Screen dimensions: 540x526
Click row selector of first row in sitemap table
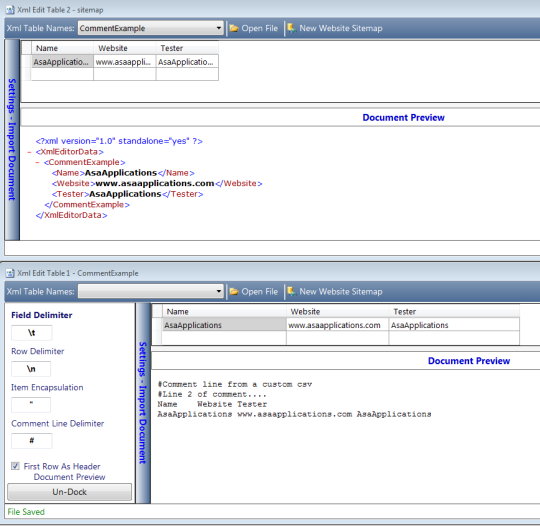tap(27, 62)
